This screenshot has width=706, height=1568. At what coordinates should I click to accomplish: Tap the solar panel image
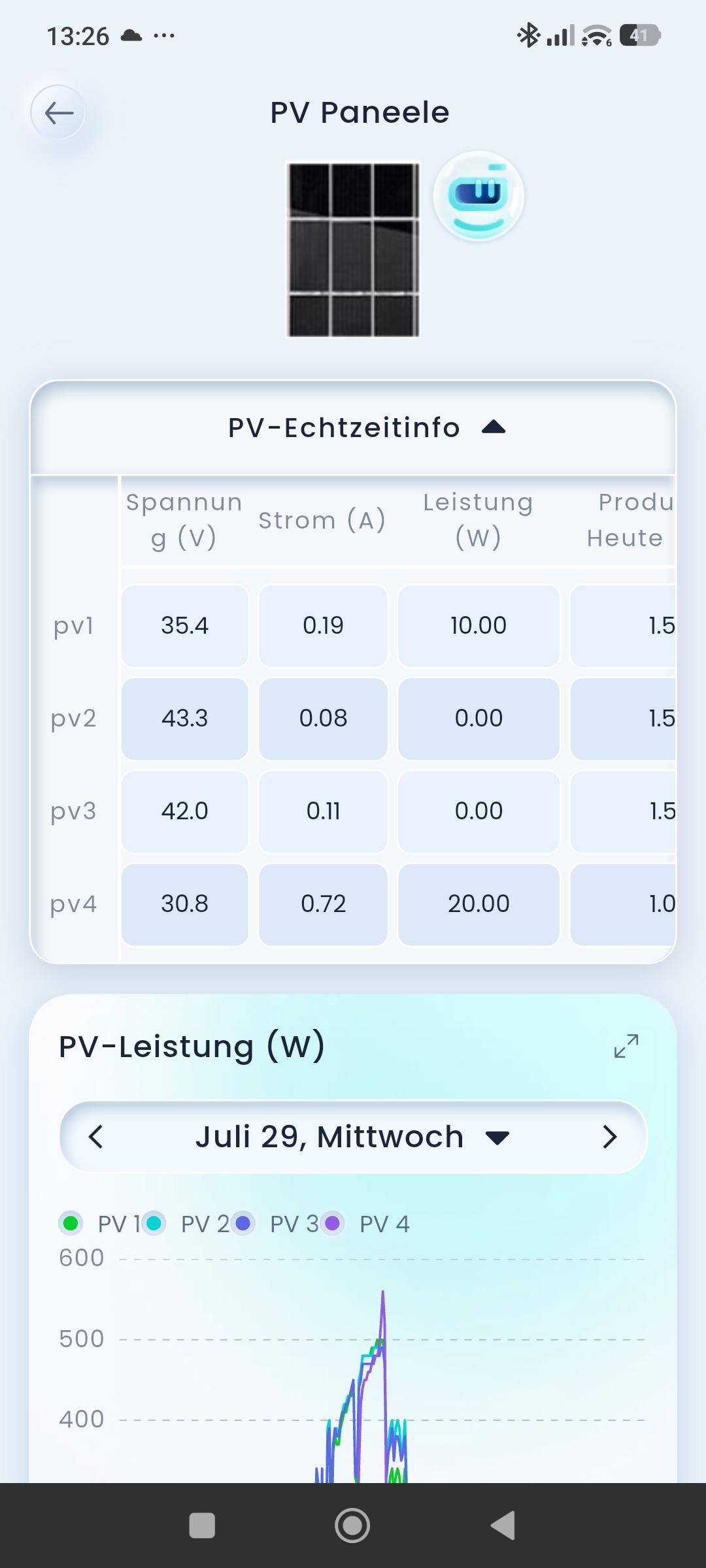tap(354, 250)
